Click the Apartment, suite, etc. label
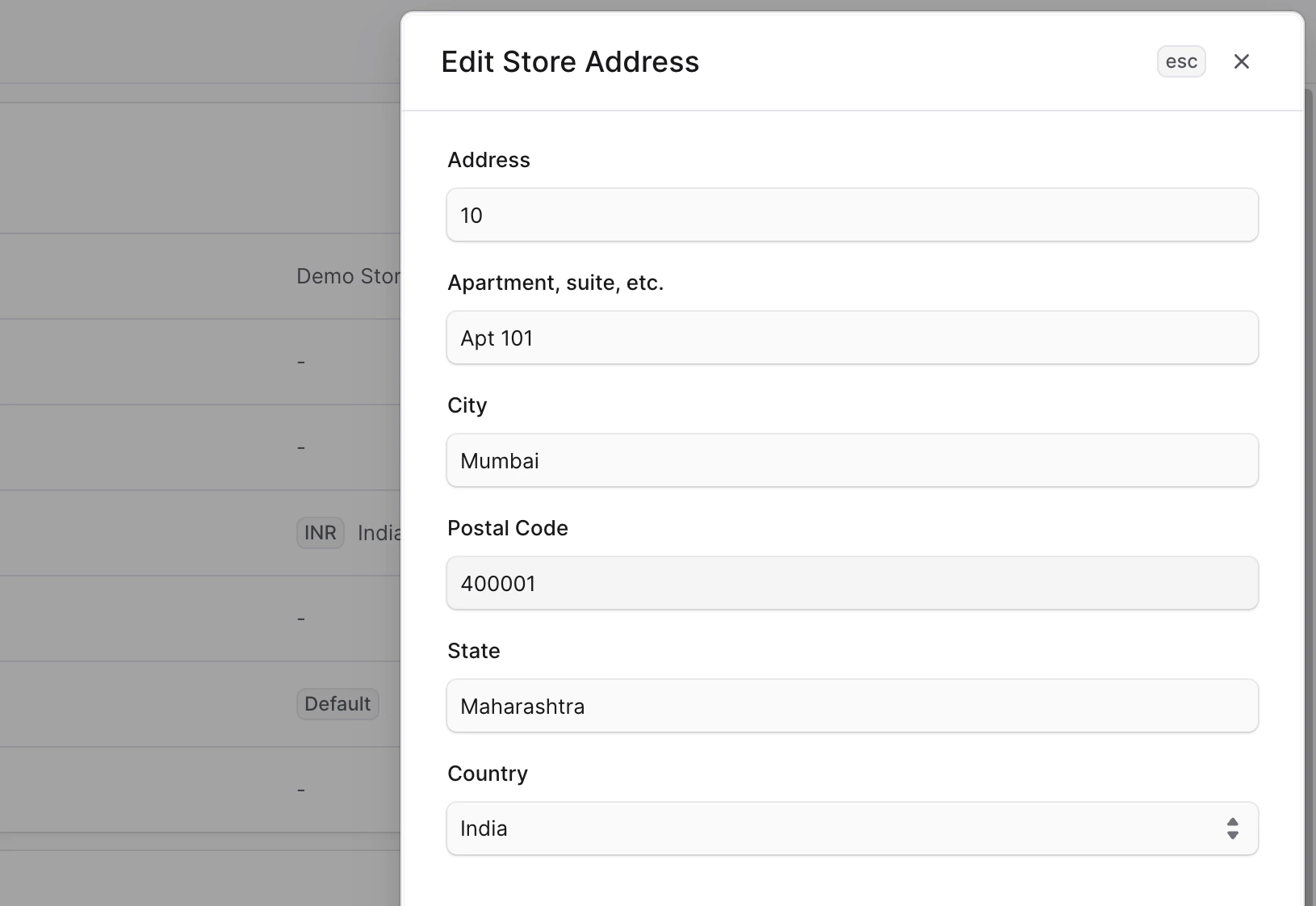Viewport: 1316px width, 906px height. (556, 283)
